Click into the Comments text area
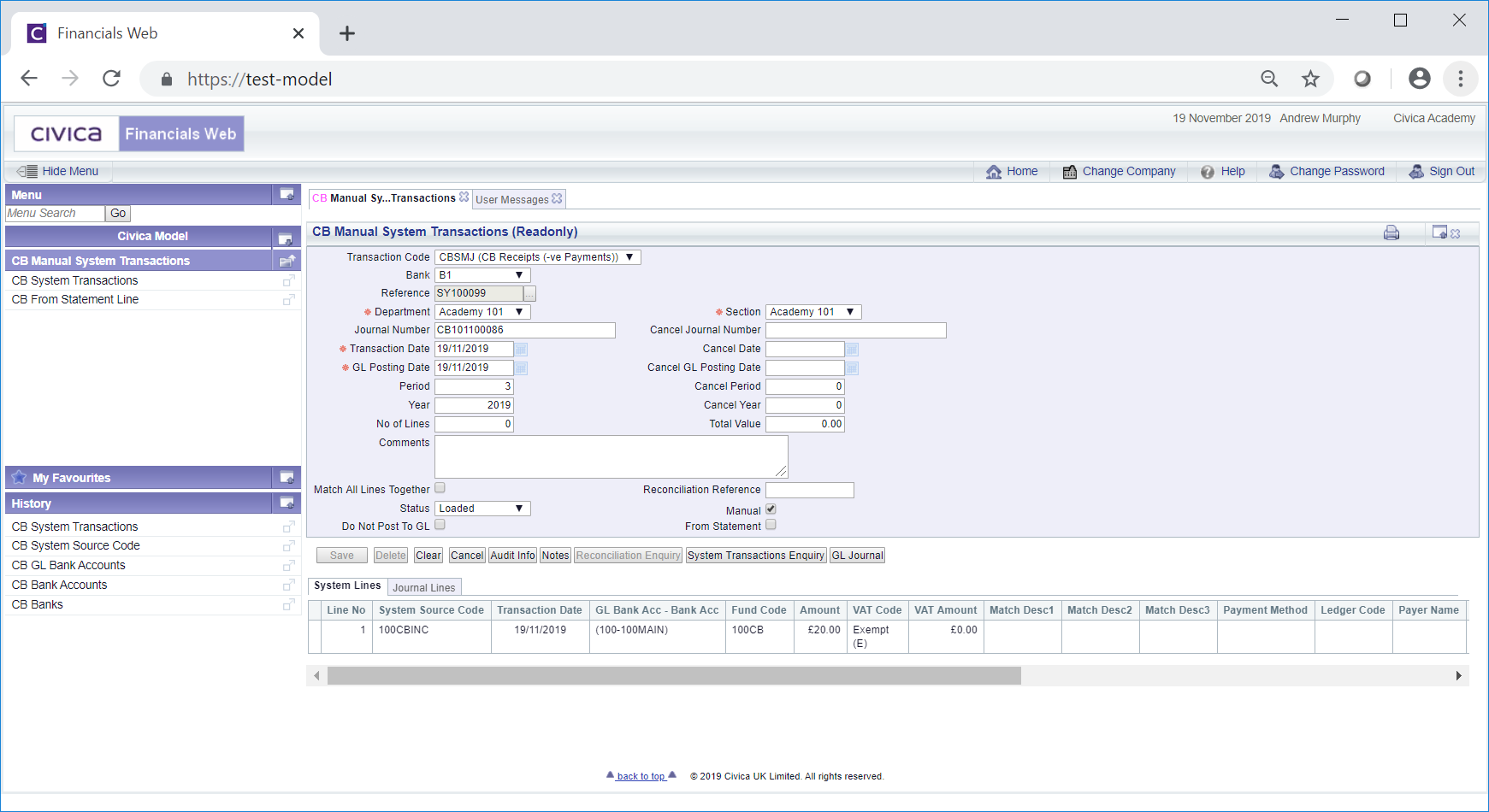This screenshot has width=1489, height=812. 612,456
